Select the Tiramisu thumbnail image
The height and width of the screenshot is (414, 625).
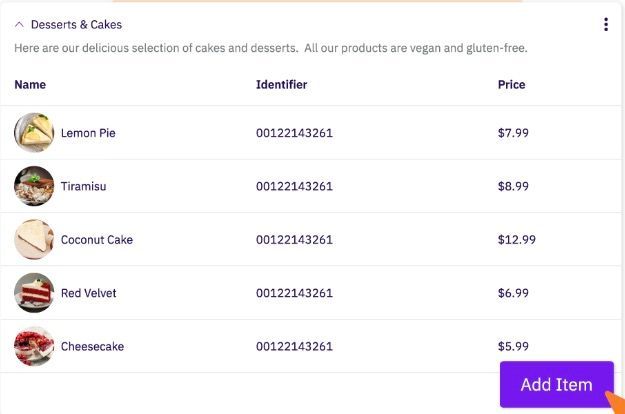tap(34, 186)
